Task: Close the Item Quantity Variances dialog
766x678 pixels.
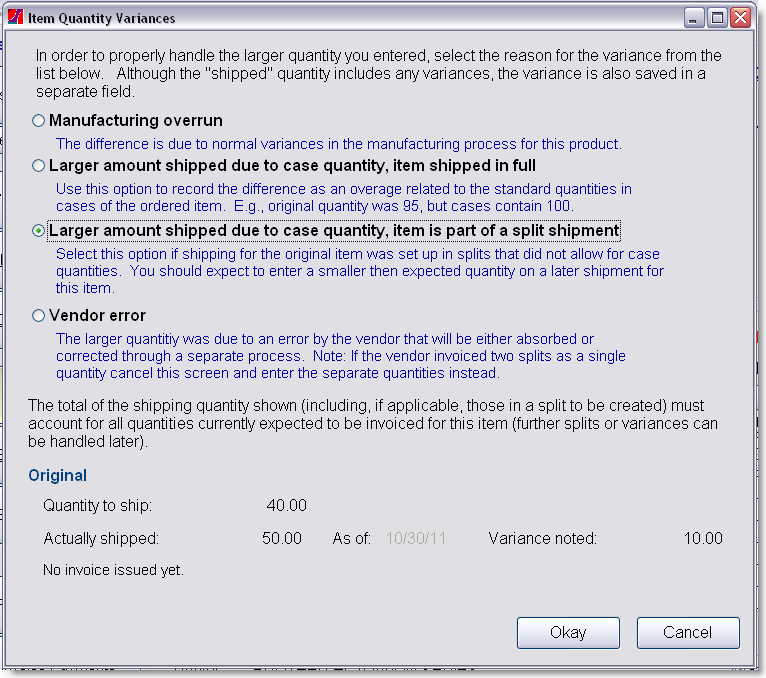Action: [741, 18]
